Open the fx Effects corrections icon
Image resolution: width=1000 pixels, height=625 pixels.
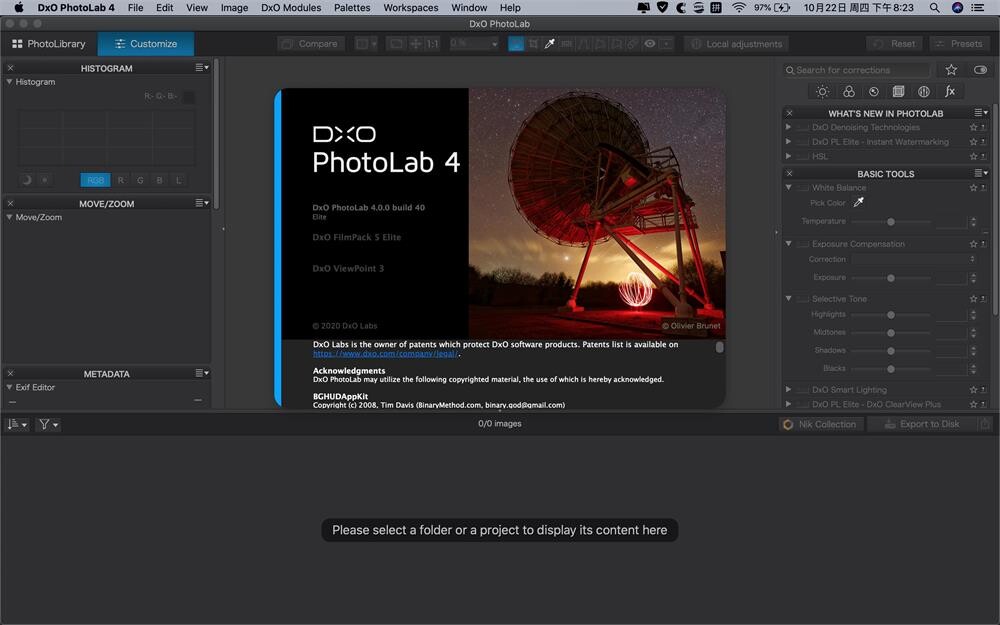[x=950, y=92]
